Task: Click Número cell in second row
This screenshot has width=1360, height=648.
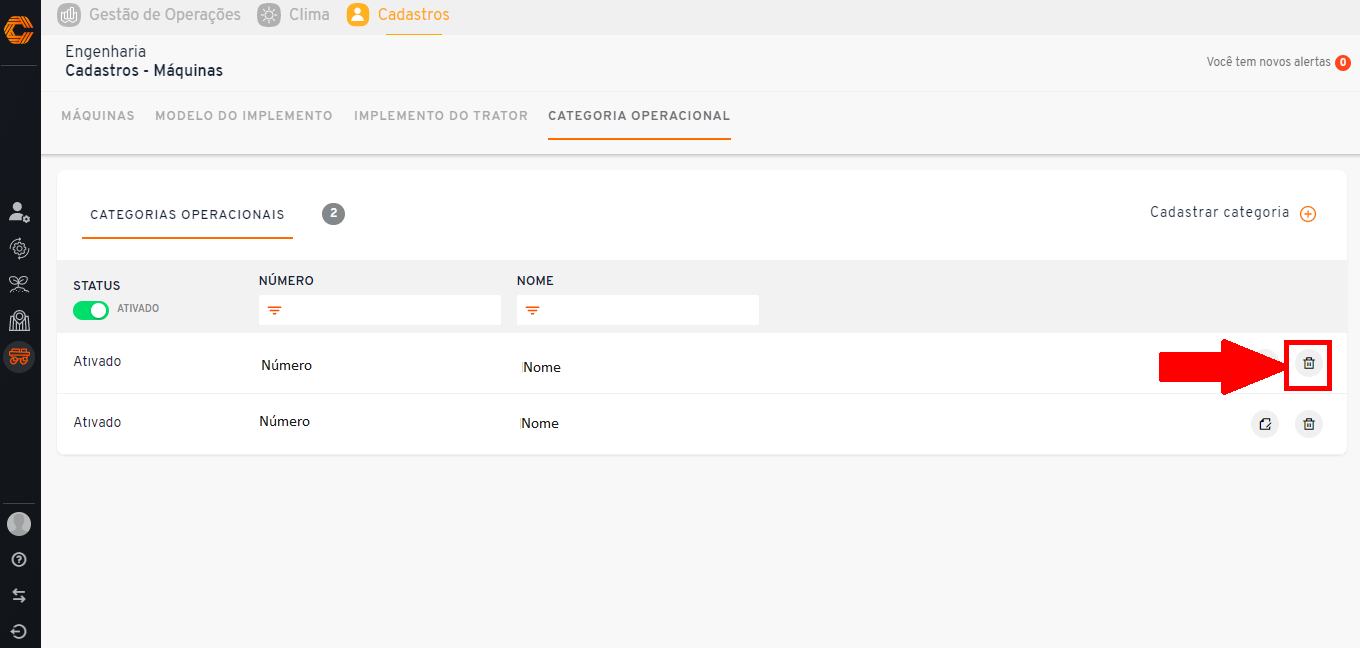Action: pyautogui.click(x=284, y=421)
